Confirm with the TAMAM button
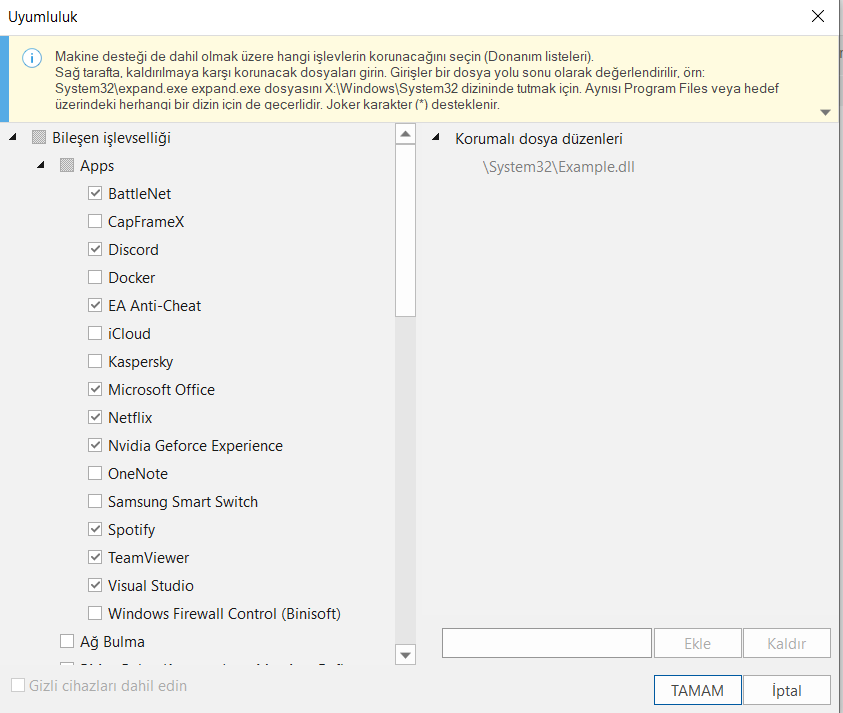 697,690
